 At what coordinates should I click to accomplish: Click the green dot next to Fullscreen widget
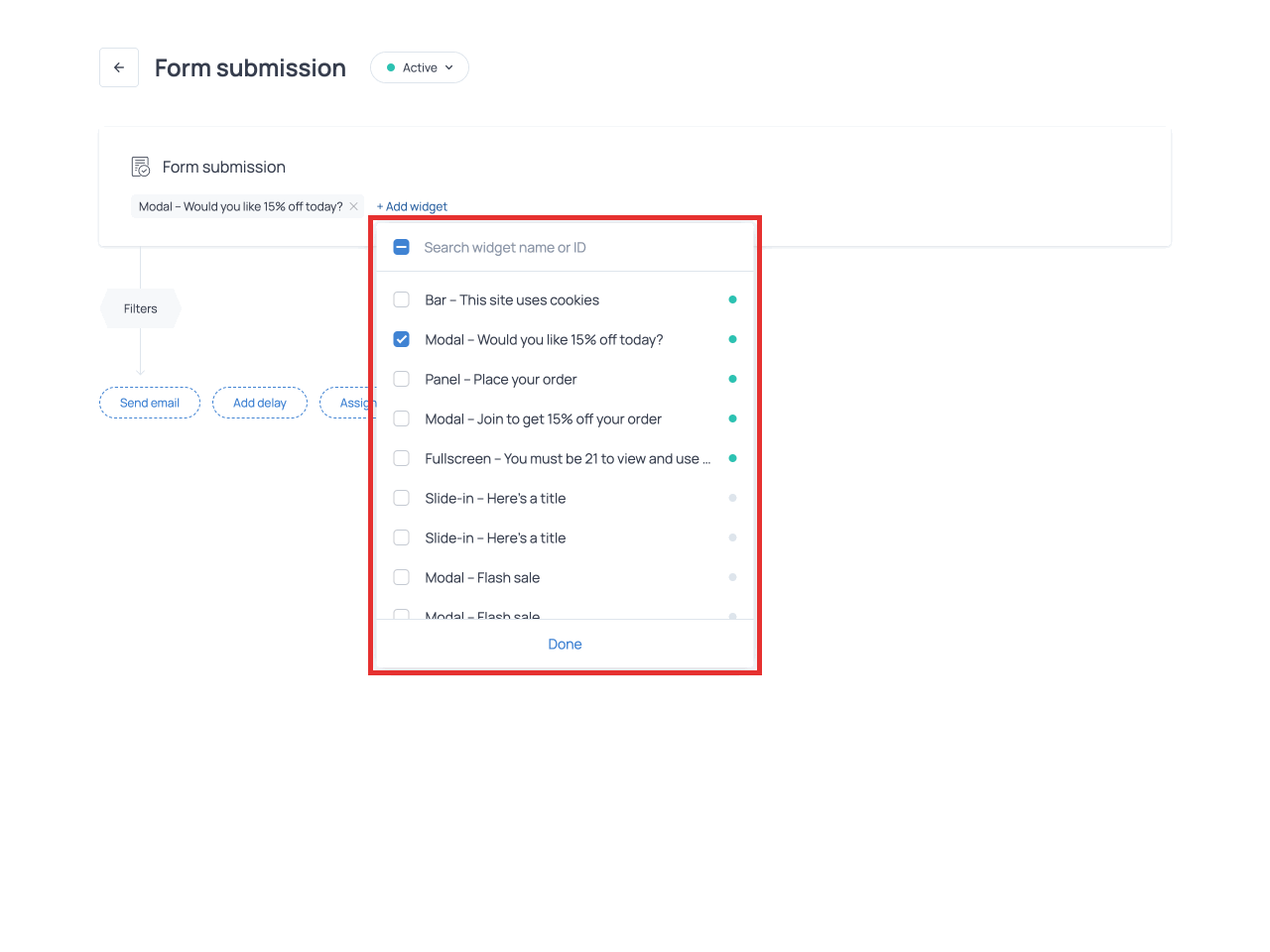(x=732, y=457)
